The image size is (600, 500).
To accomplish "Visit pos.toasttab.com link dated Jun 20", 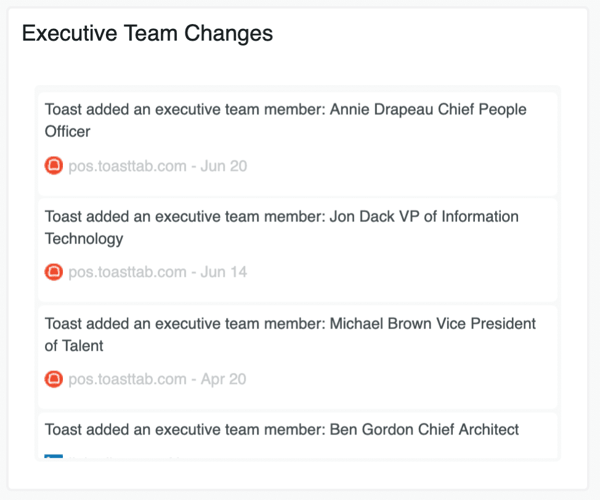I will coord(127,166).
